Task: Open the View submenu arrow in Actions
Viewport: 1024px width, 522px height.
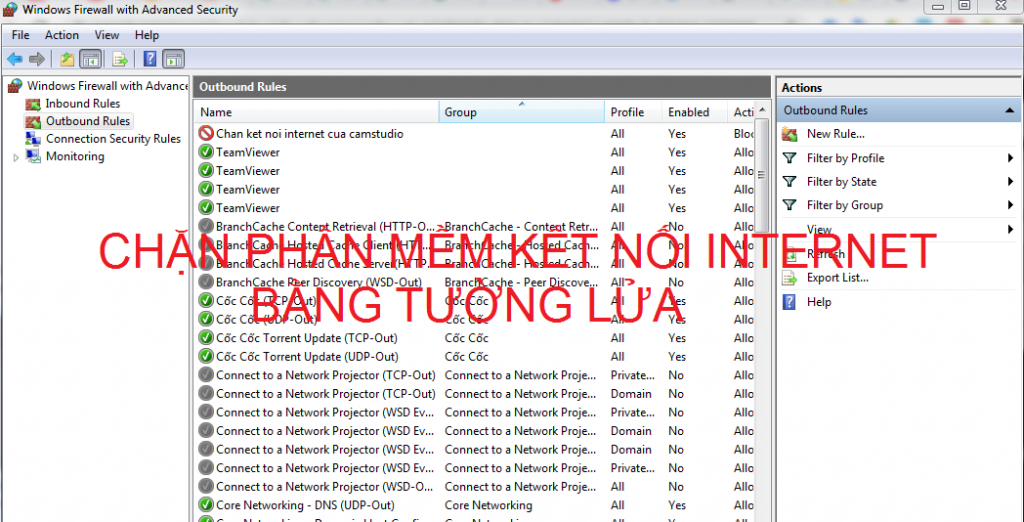Action: [x=1010, y=229]
